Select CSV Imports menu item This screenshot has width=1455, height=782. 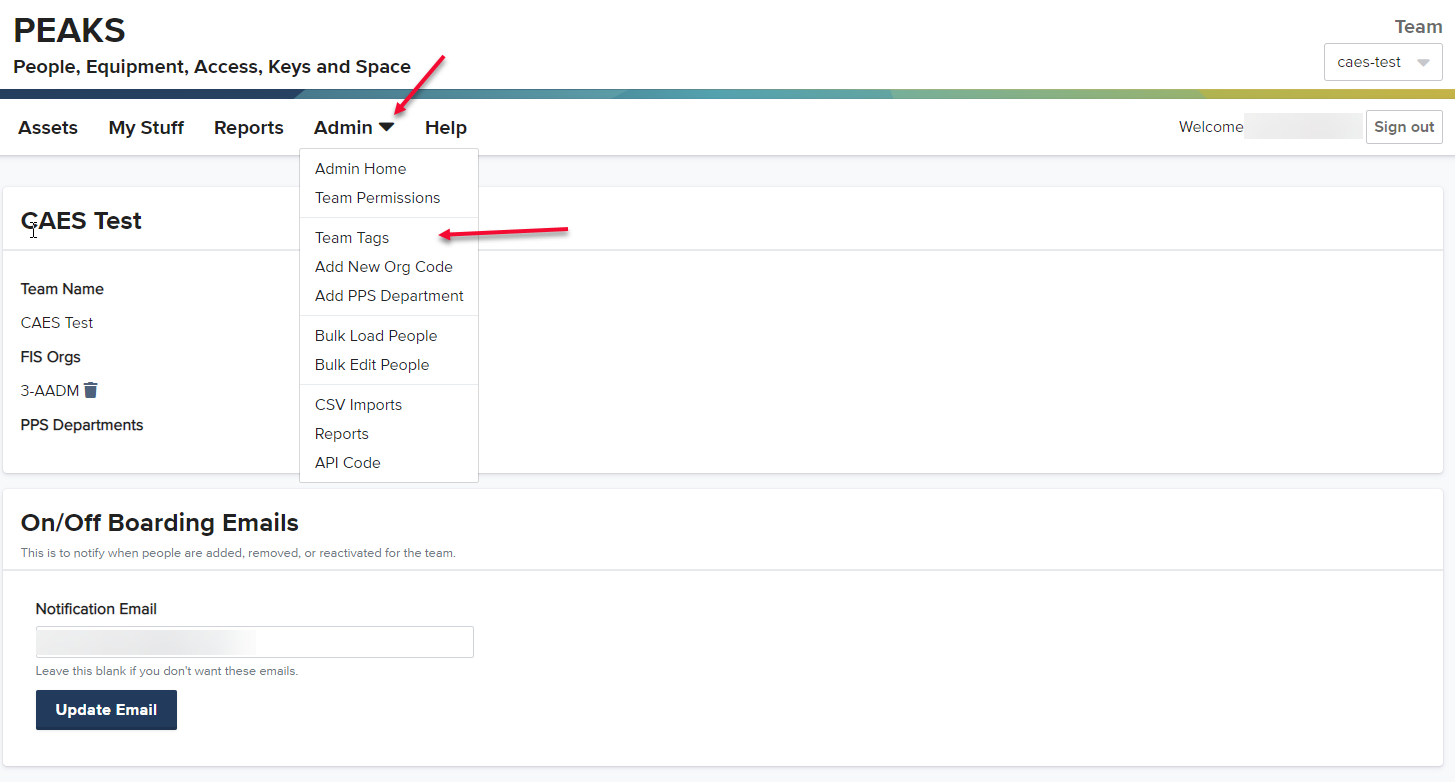coord(358,405)
